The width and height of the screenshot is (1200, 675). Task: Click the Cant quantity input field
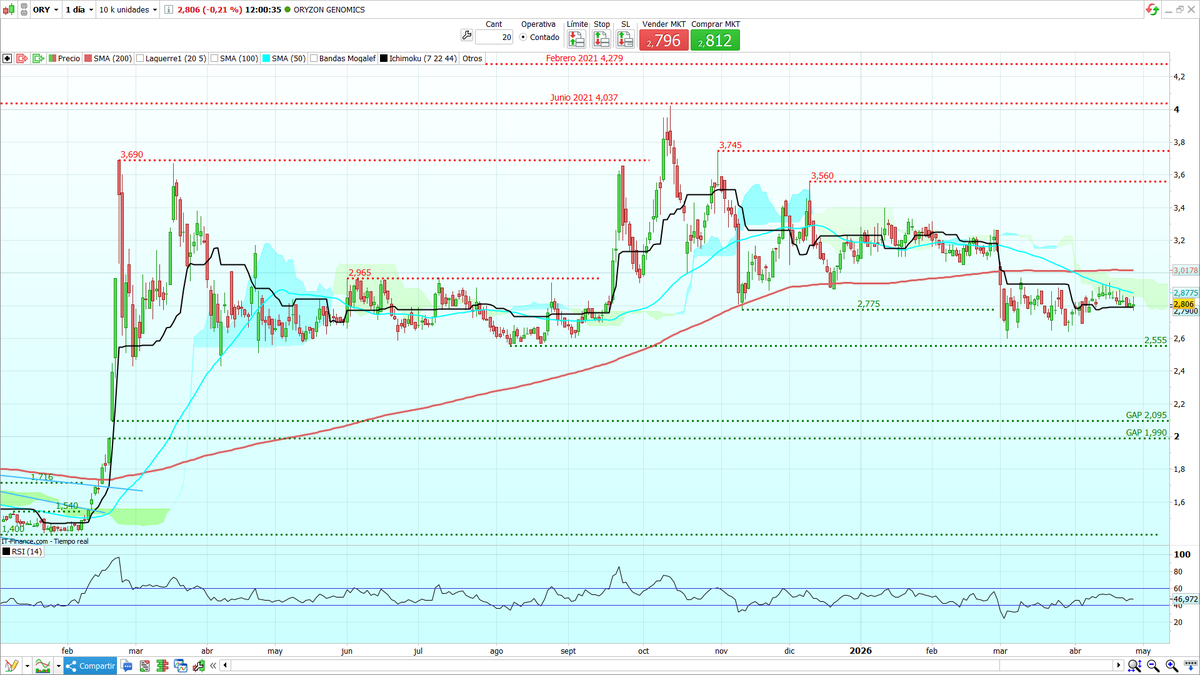tap(494, 37)
